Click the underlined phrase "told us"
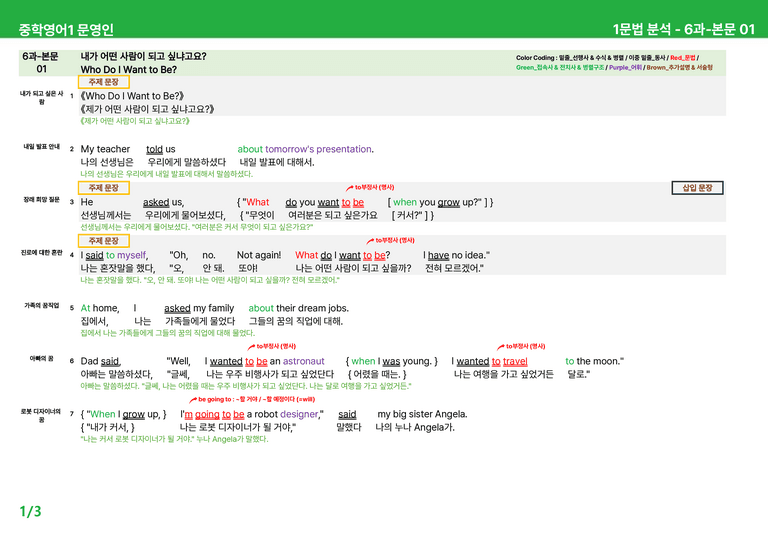The height and width of the screenshot is (543, 768). coord(161,149)
